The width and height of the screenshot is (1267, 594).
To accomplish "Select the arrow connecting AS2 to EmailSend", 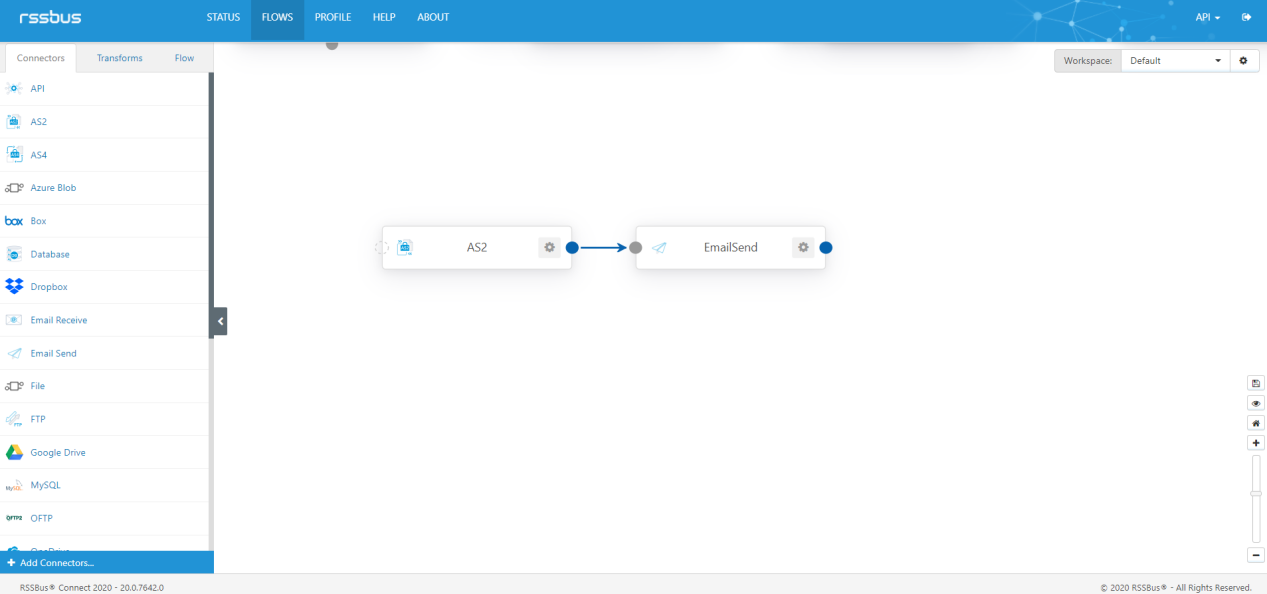I will click(603, 247).
